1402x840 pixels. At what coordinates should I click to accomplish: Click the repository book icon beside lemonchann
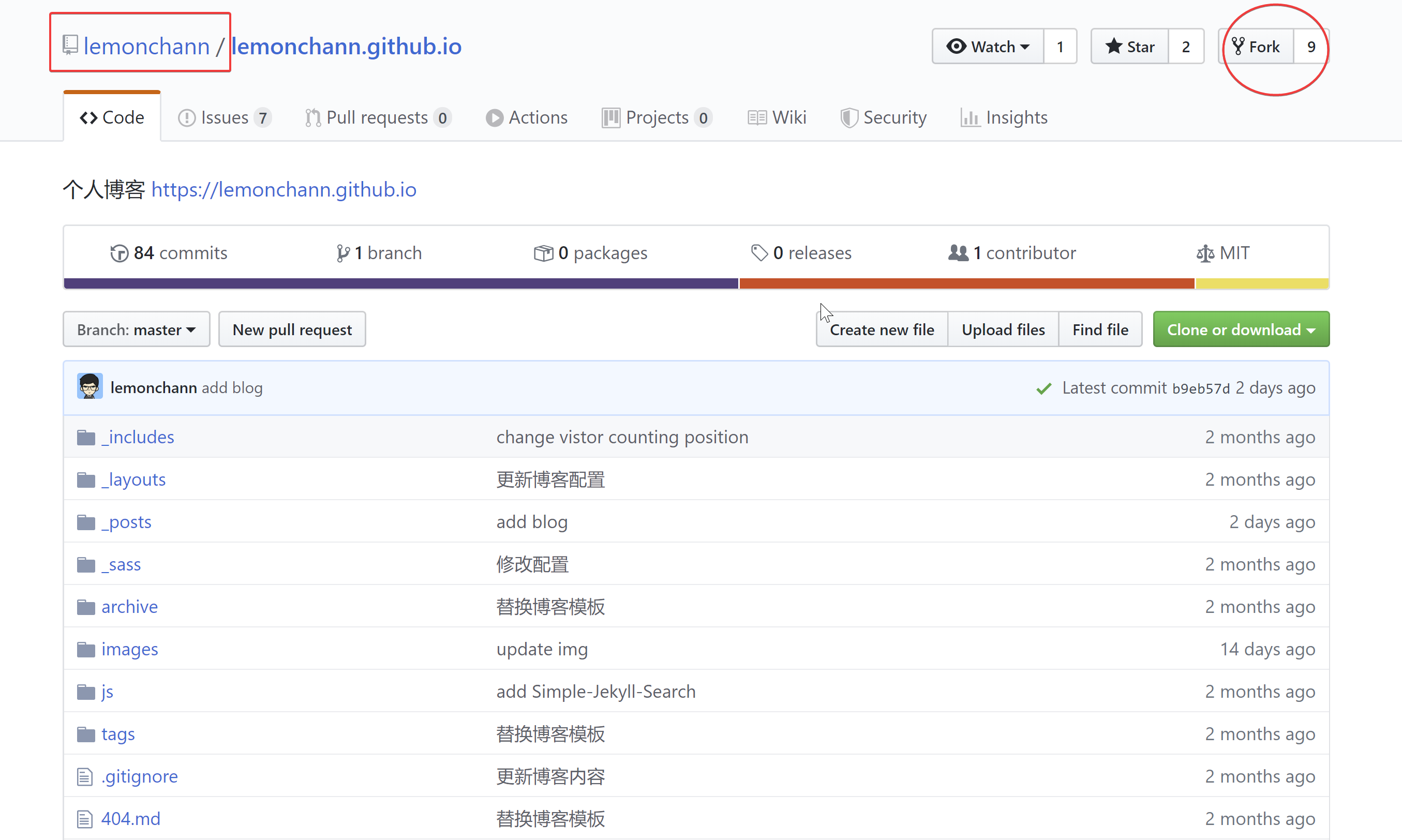pos(70,44)
